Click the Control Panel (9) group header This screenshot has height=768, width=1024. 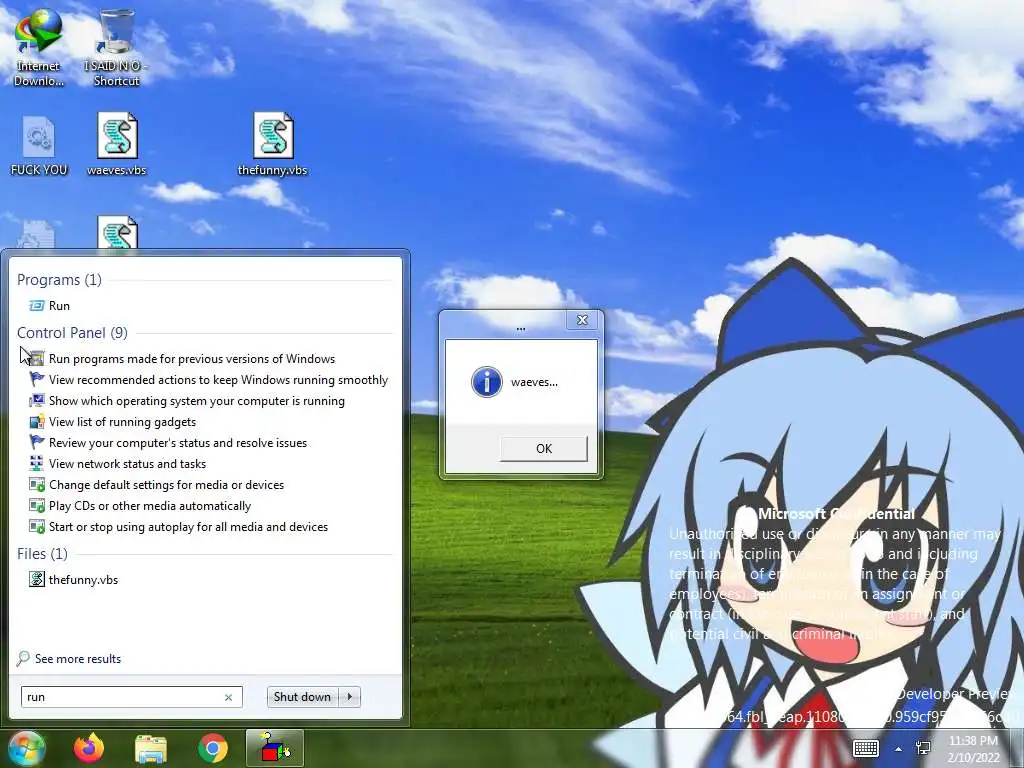pyautogui.click(x=72, y=332)
